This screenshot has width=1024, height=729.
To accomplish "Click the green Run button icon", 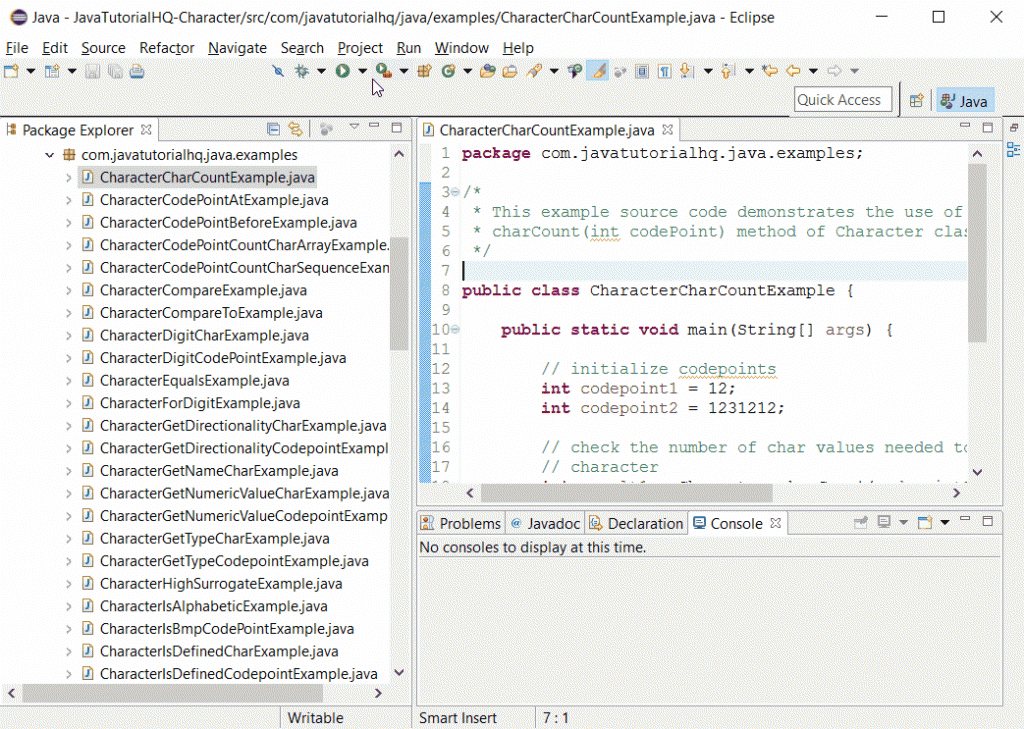I will 343,71.
